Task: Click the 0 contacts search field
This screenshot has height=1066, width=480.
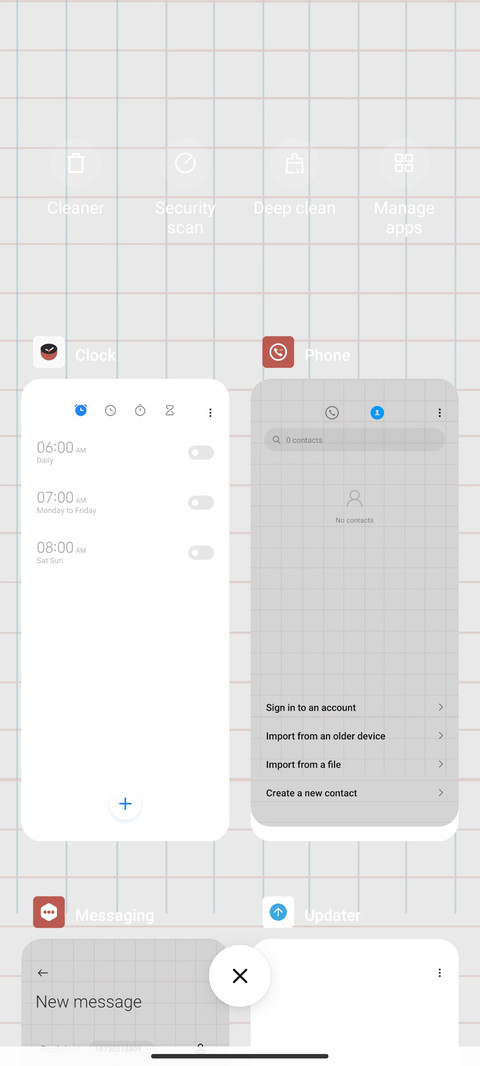Action: [x=354, y=440]
